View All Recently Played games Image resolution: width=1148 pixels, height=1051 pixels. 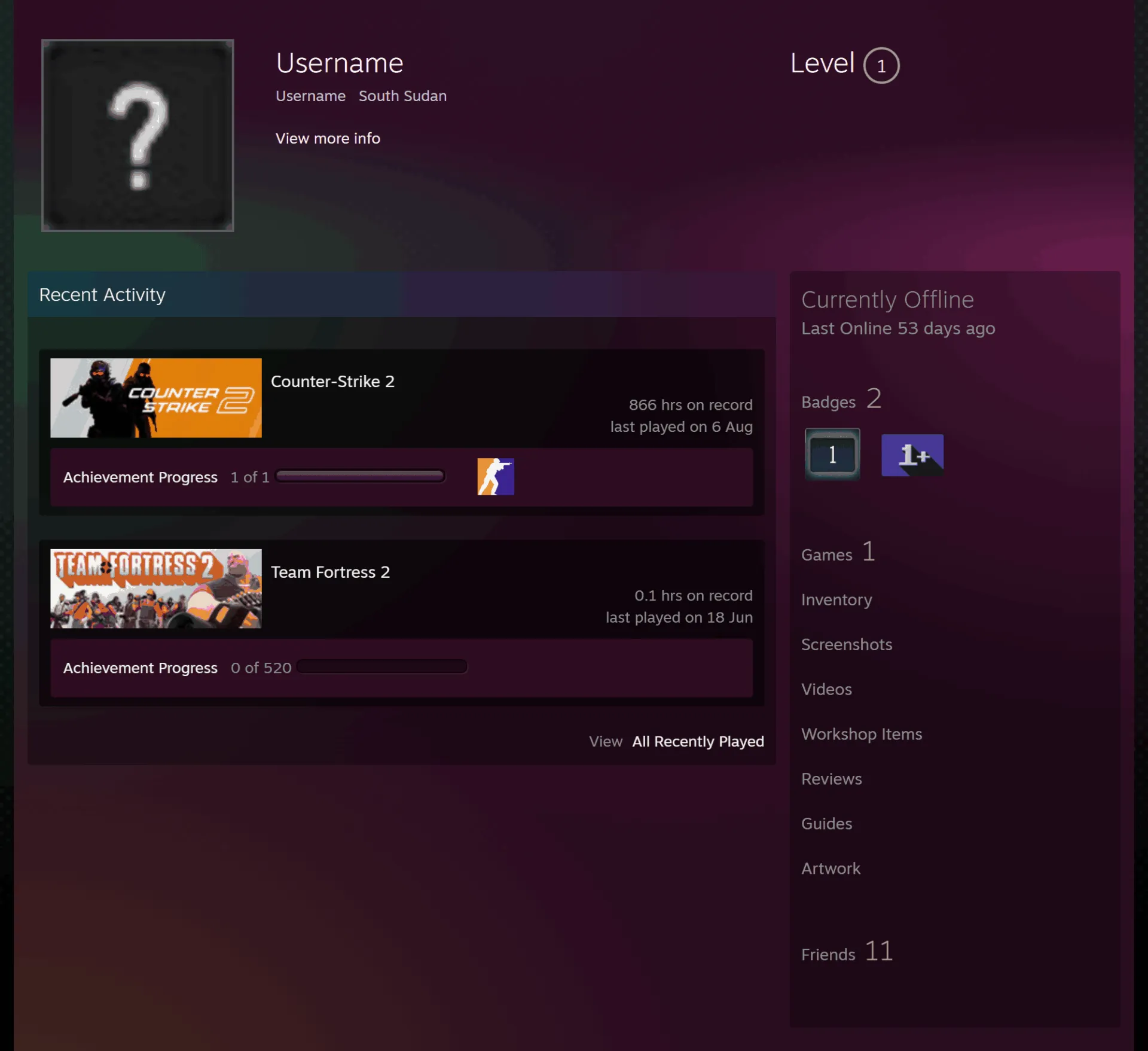pyautogui.click(x=698, y=741)
